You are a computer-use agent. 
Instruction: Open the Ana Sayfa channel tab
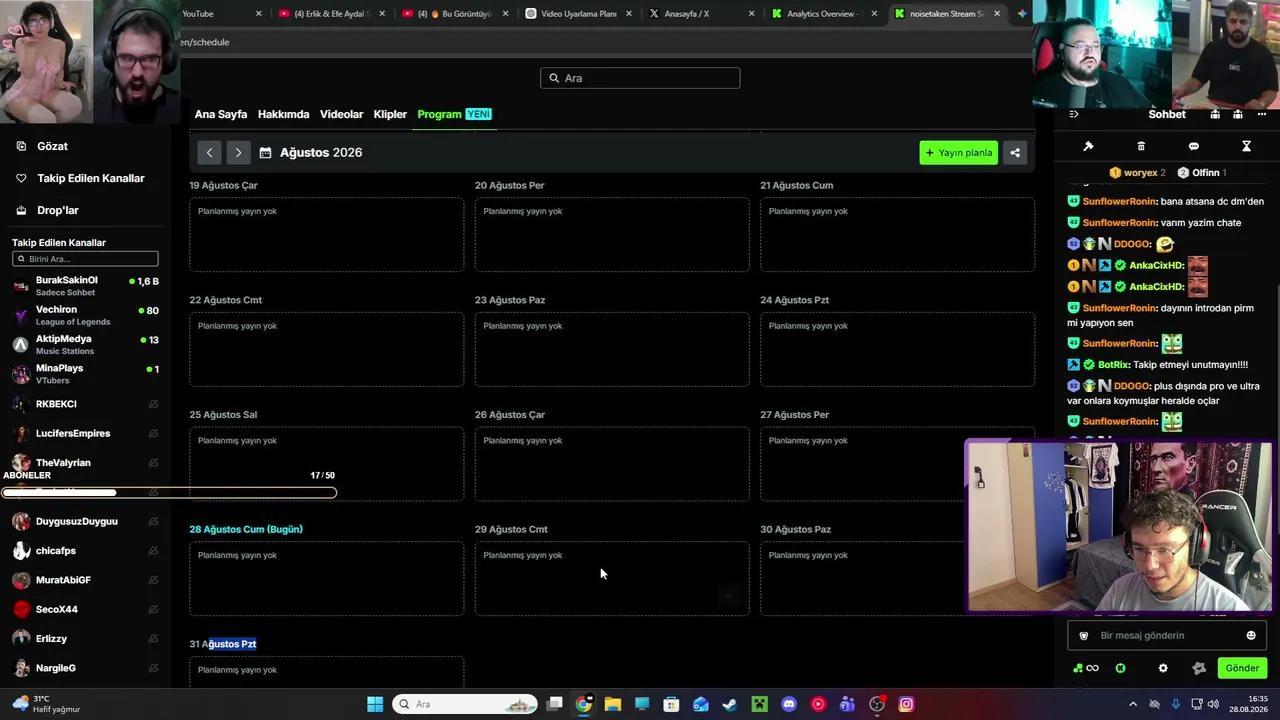(221, 114)
